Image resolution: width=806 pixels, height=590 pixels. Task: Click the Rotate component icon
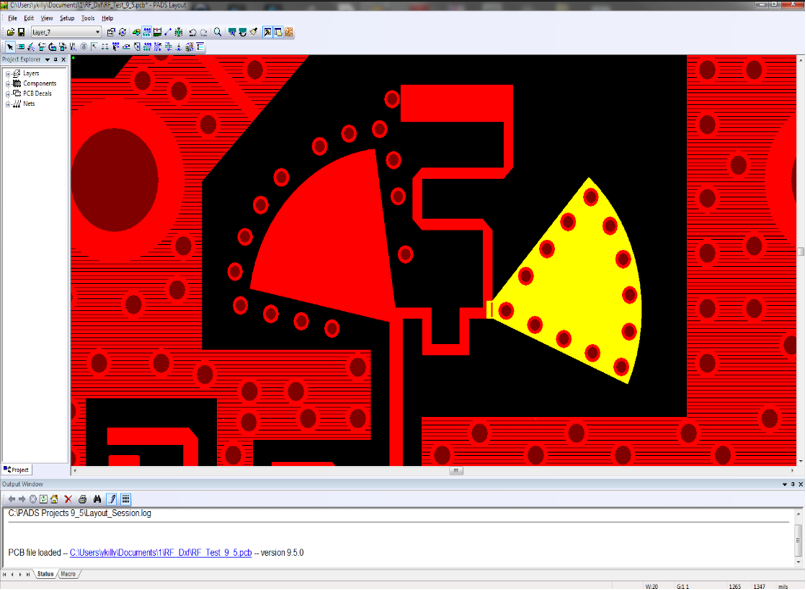pyautogui.click(x=42, y=47)
